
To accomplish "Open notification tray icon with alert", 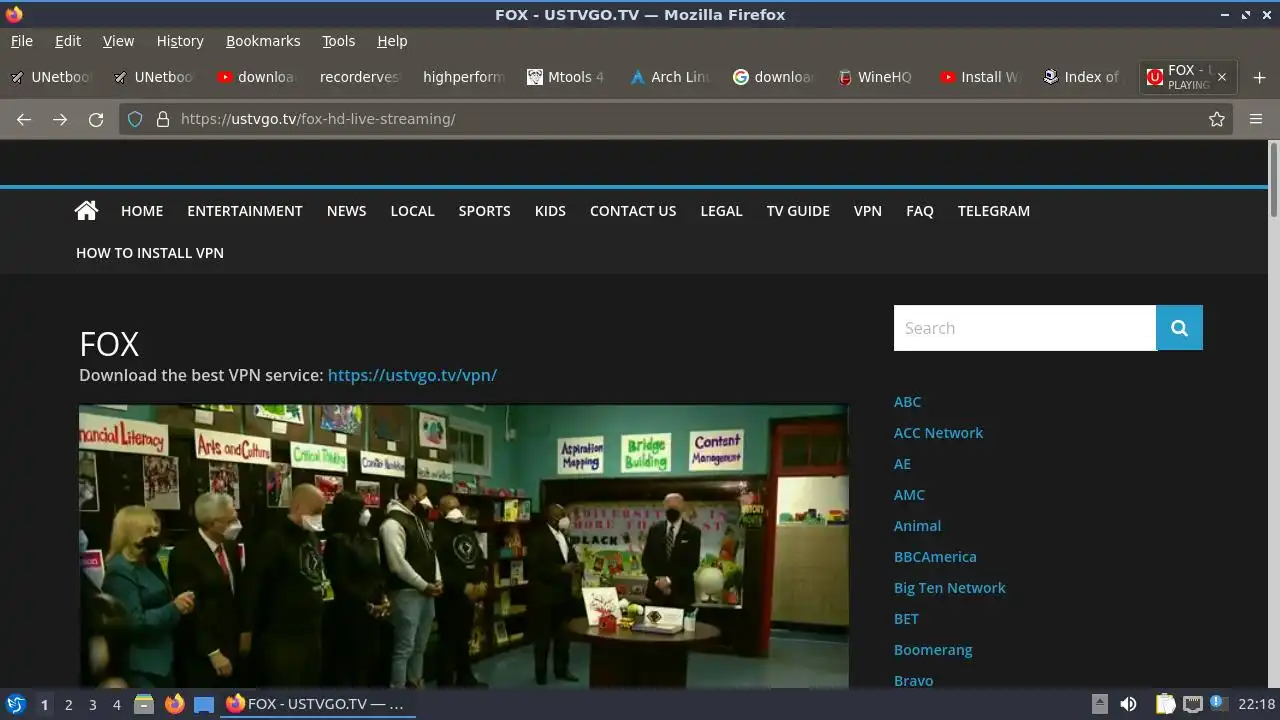I will [1218, 704].
